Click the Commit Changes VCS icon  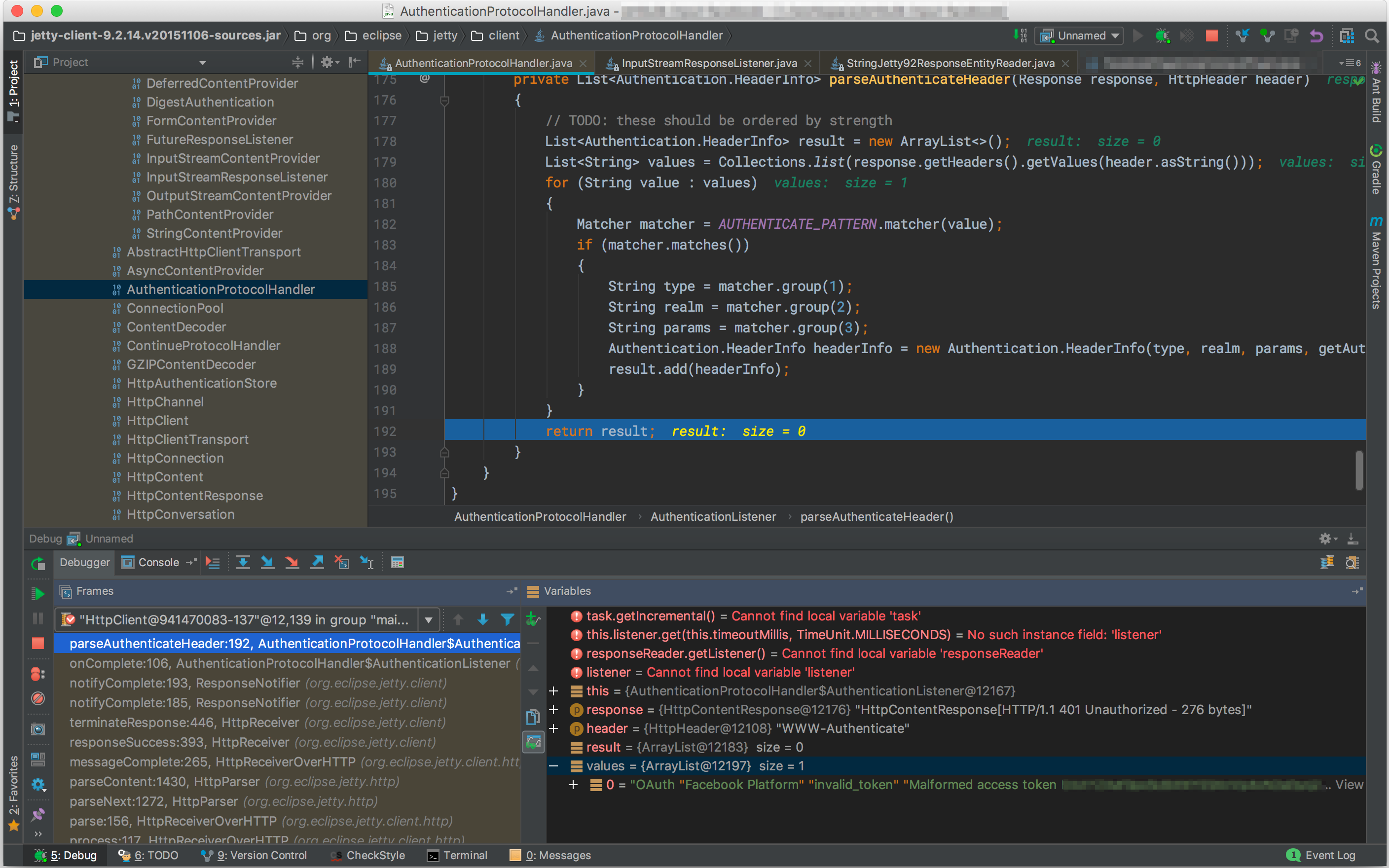tap(1267, 36)
